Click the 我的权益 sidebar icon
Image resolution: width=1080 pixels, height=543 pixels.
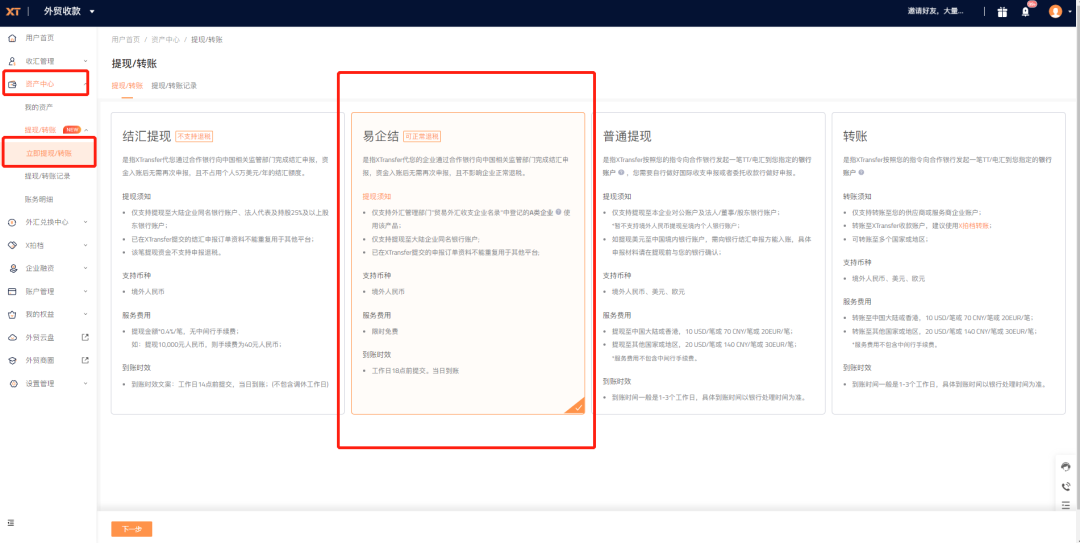tap(12, 314)
